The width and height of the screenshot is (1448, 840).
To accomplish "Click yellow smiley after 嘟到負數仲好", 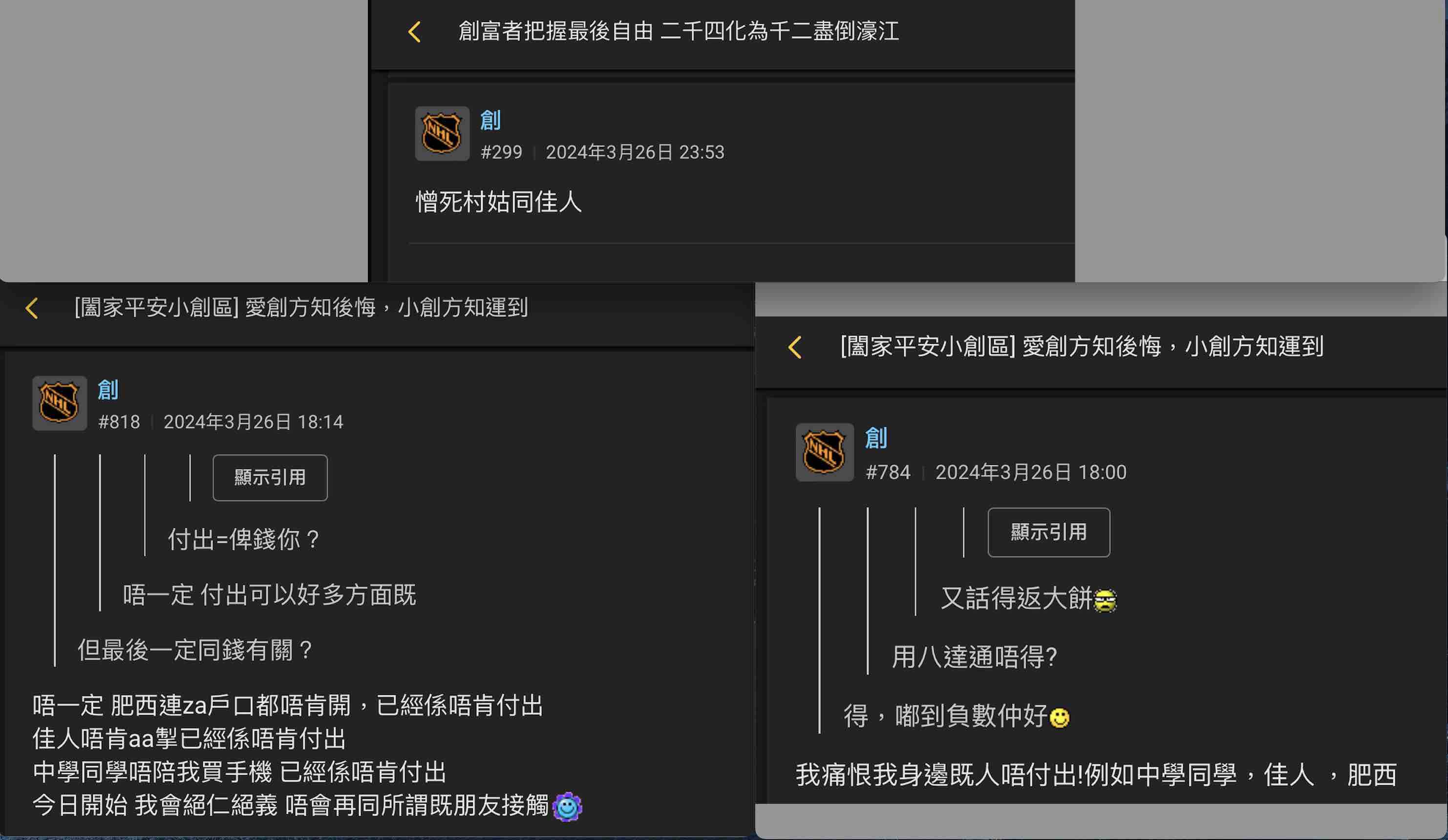I will (1059, 717).
